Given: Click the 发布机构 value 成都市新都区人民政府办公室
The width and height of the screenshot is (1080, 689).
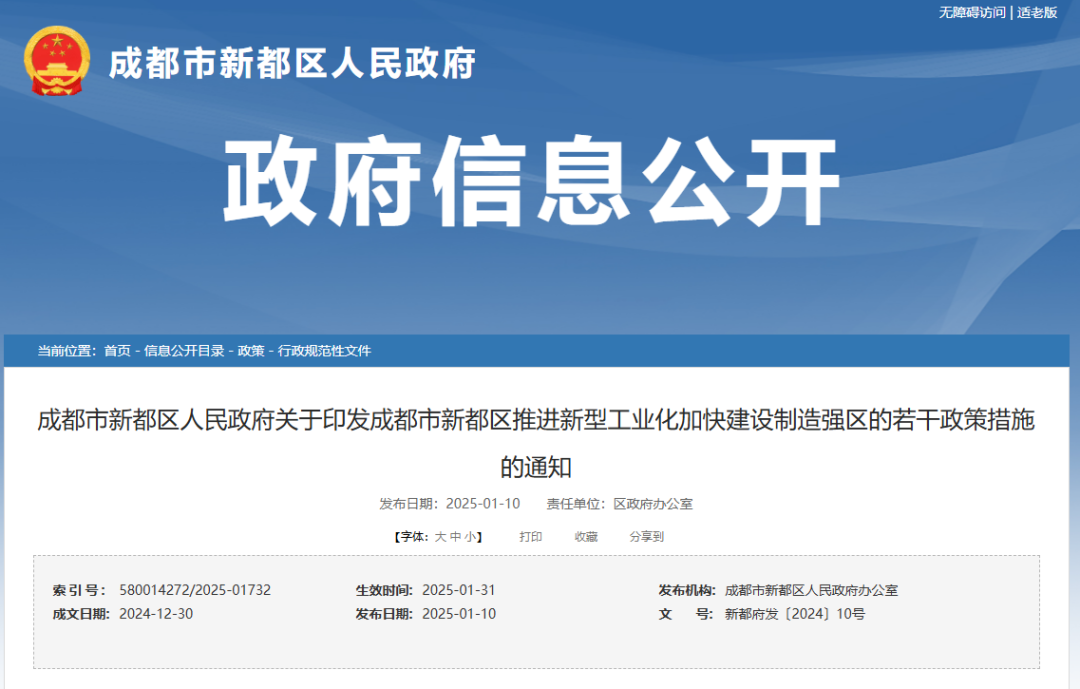Looking at the screenshot, I should pos(811,590).
